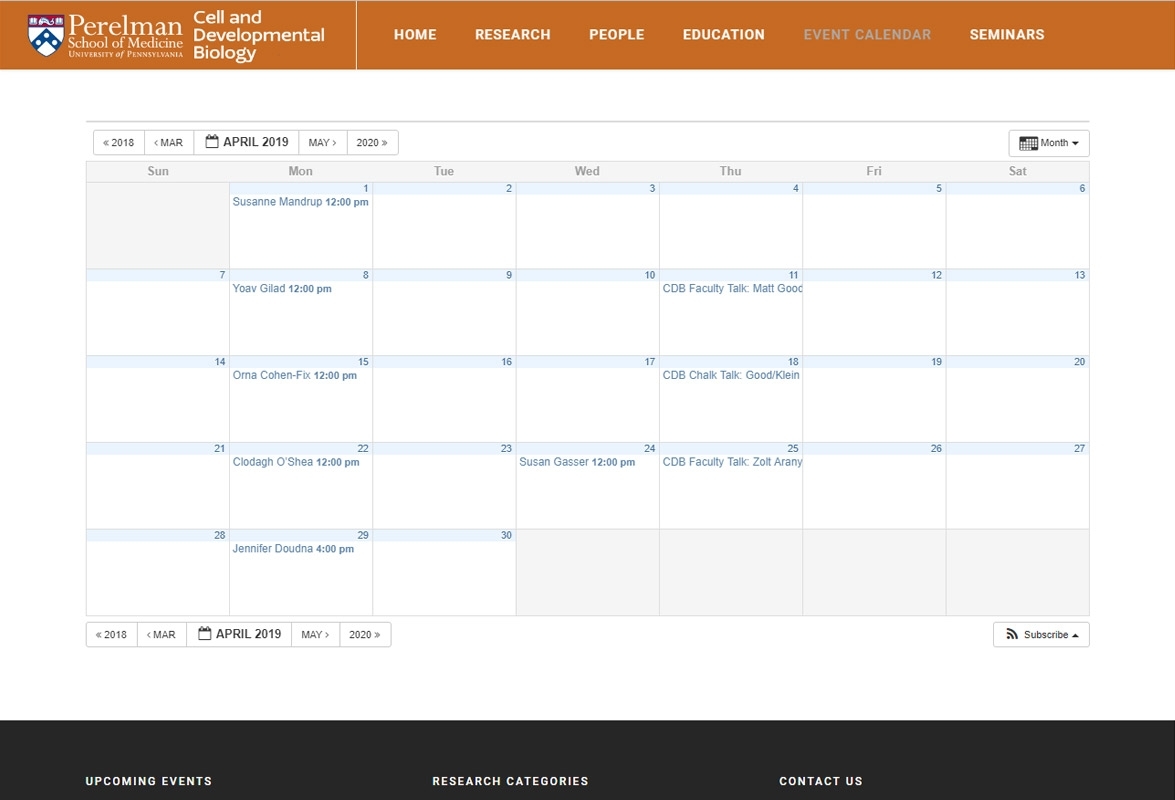Select day number 21 in the calendar
1175x800 pixels.
tap(220, 449)
